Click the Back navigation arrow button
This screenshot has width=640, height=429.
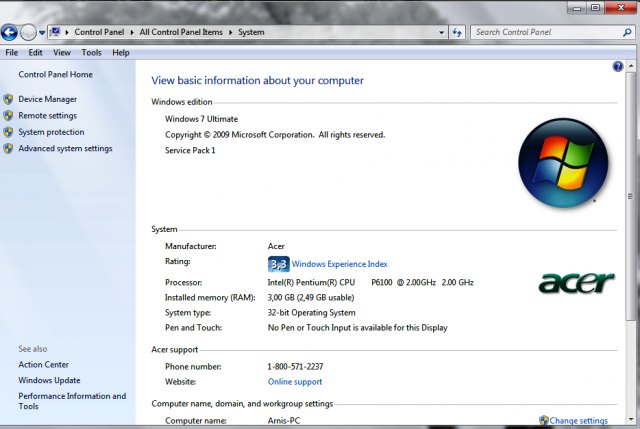click(x=10, y=32)
